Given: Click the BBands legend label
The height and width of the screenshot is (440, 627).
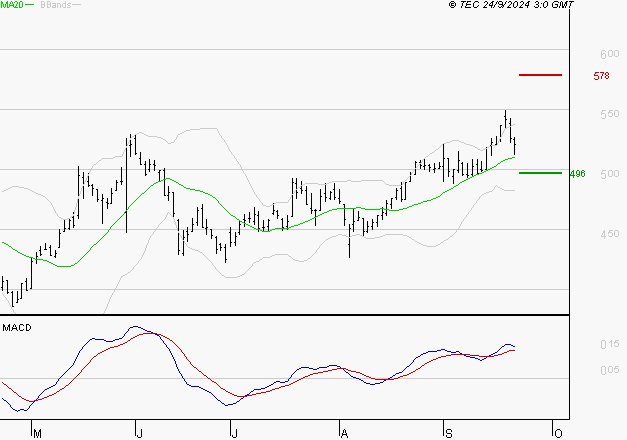Looking at the screenshot, I should 56,5.
